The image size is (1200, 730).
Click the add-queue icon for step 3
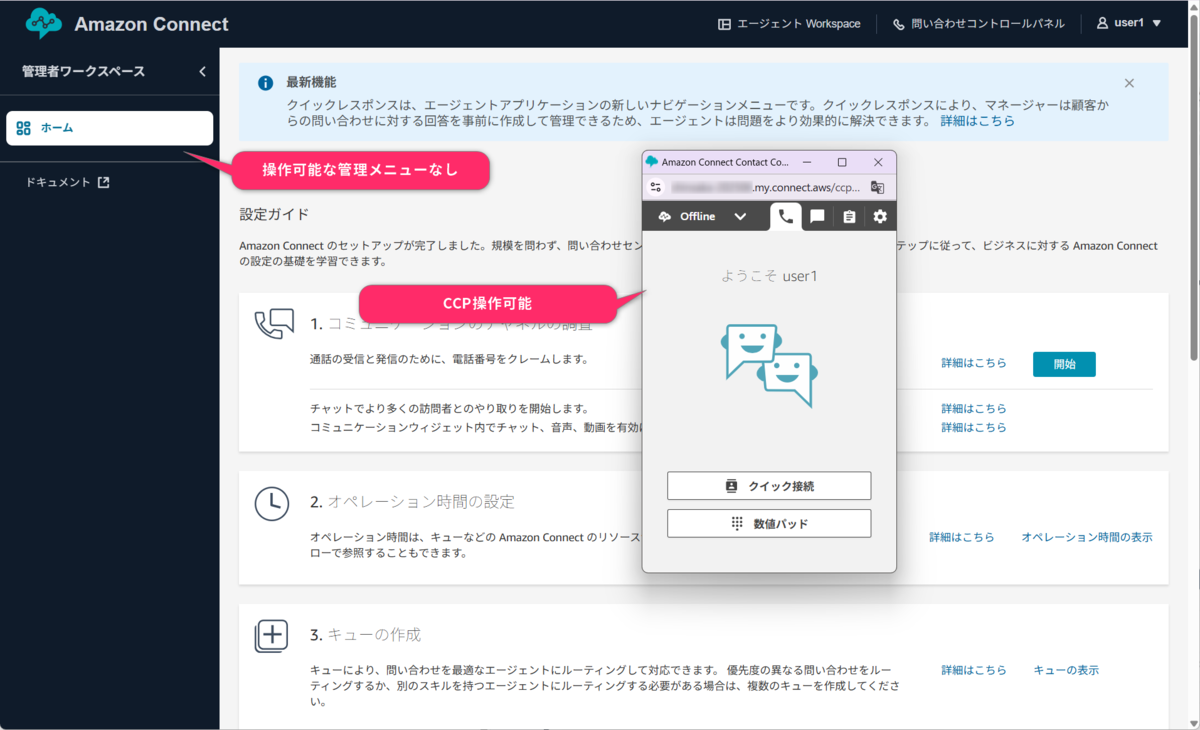(x=272, y=636)
